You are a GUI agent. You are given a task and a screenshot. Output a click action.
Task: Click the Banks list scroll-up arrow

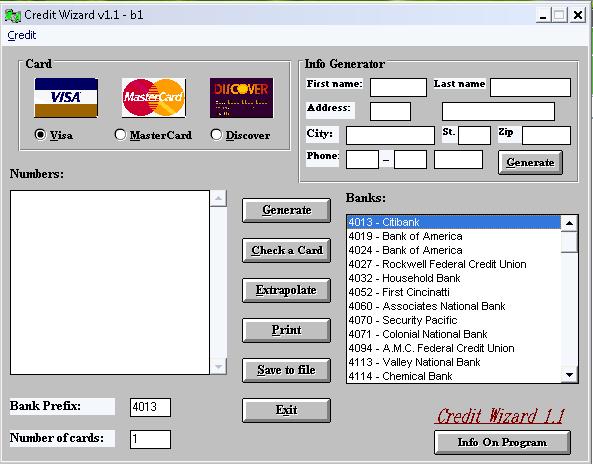tap(569, 223)
